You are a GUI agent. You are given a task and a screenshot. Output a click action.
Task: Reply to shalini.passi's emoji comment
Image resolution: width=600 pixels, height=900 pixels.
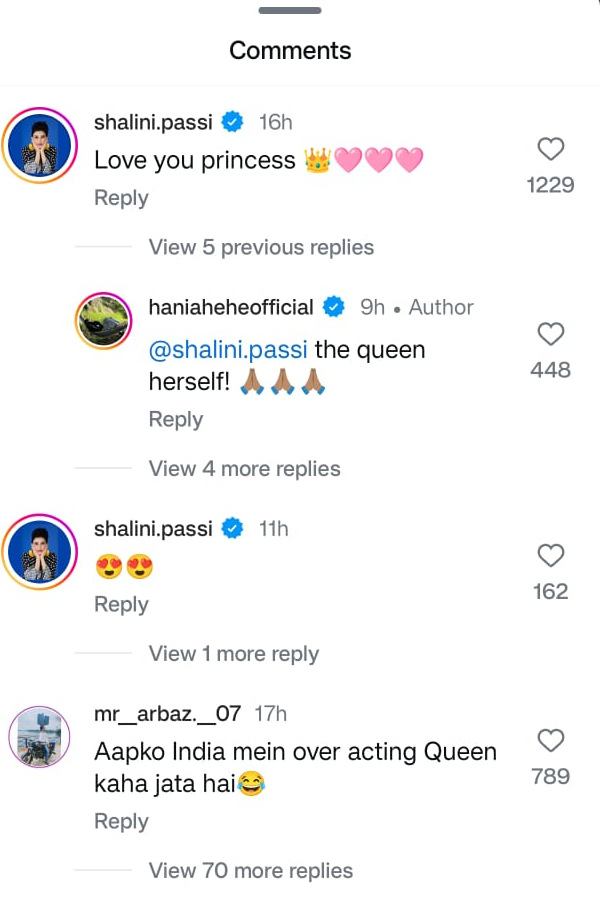[121, 605]
